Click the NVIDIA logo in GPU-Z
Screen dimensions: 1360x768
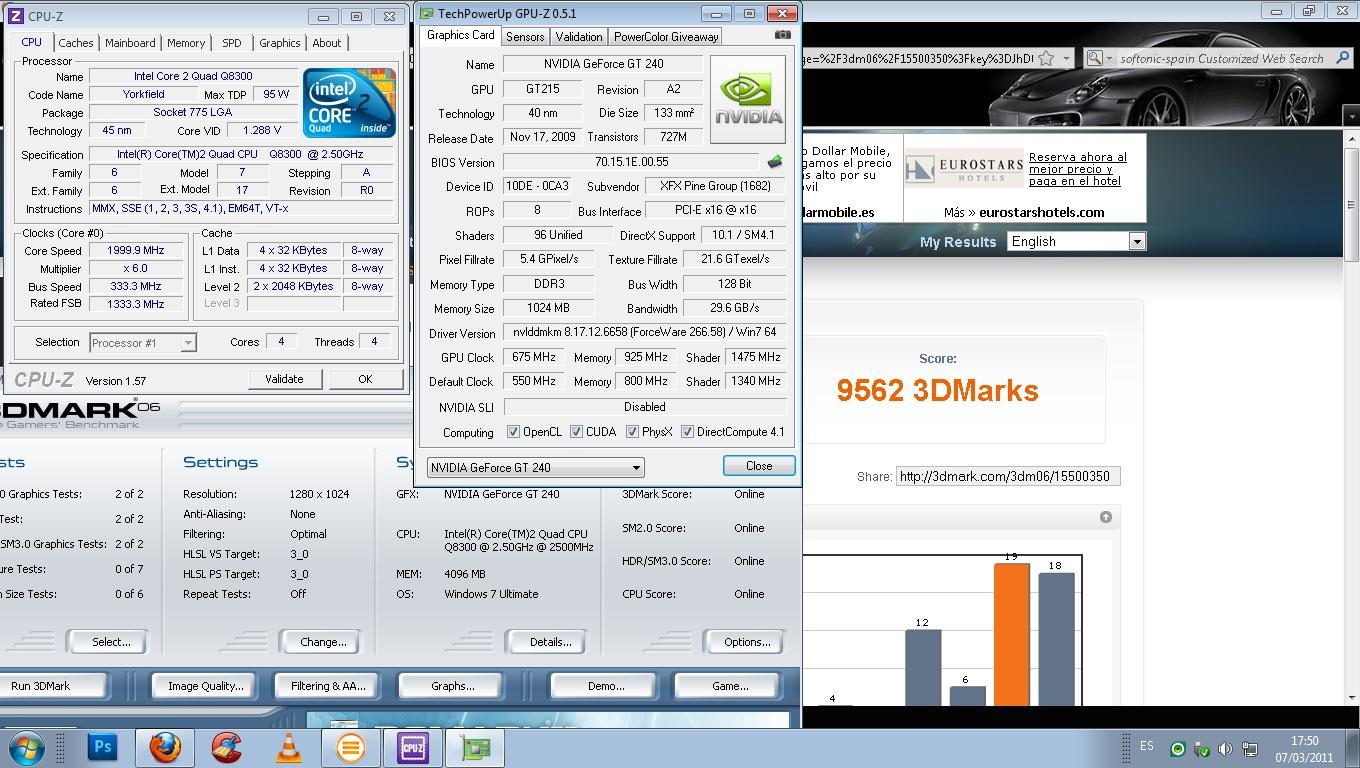click(748, 99)
